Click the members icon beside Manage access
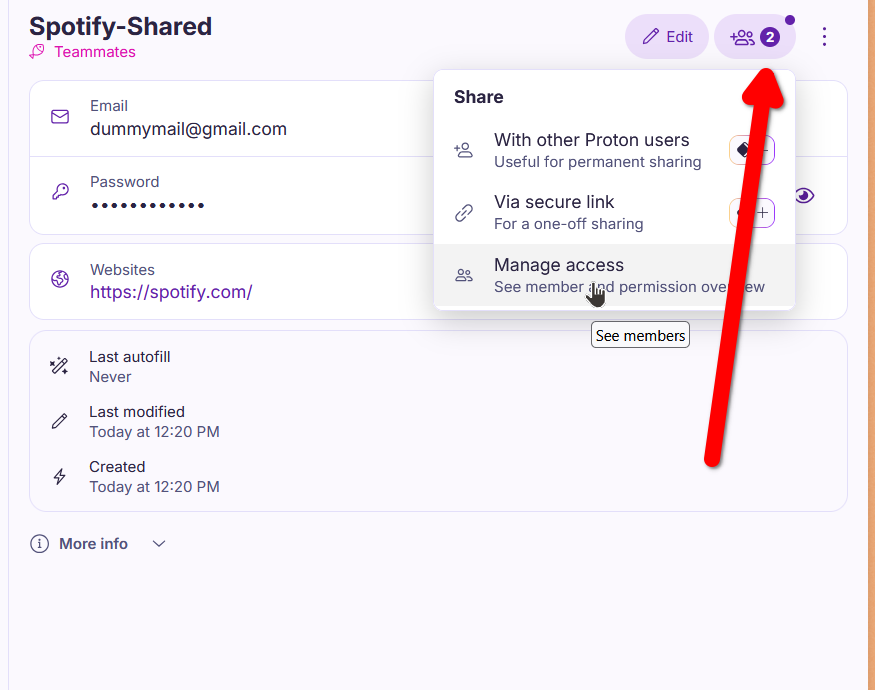The image size is (875, 690). click(x=464, y=275)
